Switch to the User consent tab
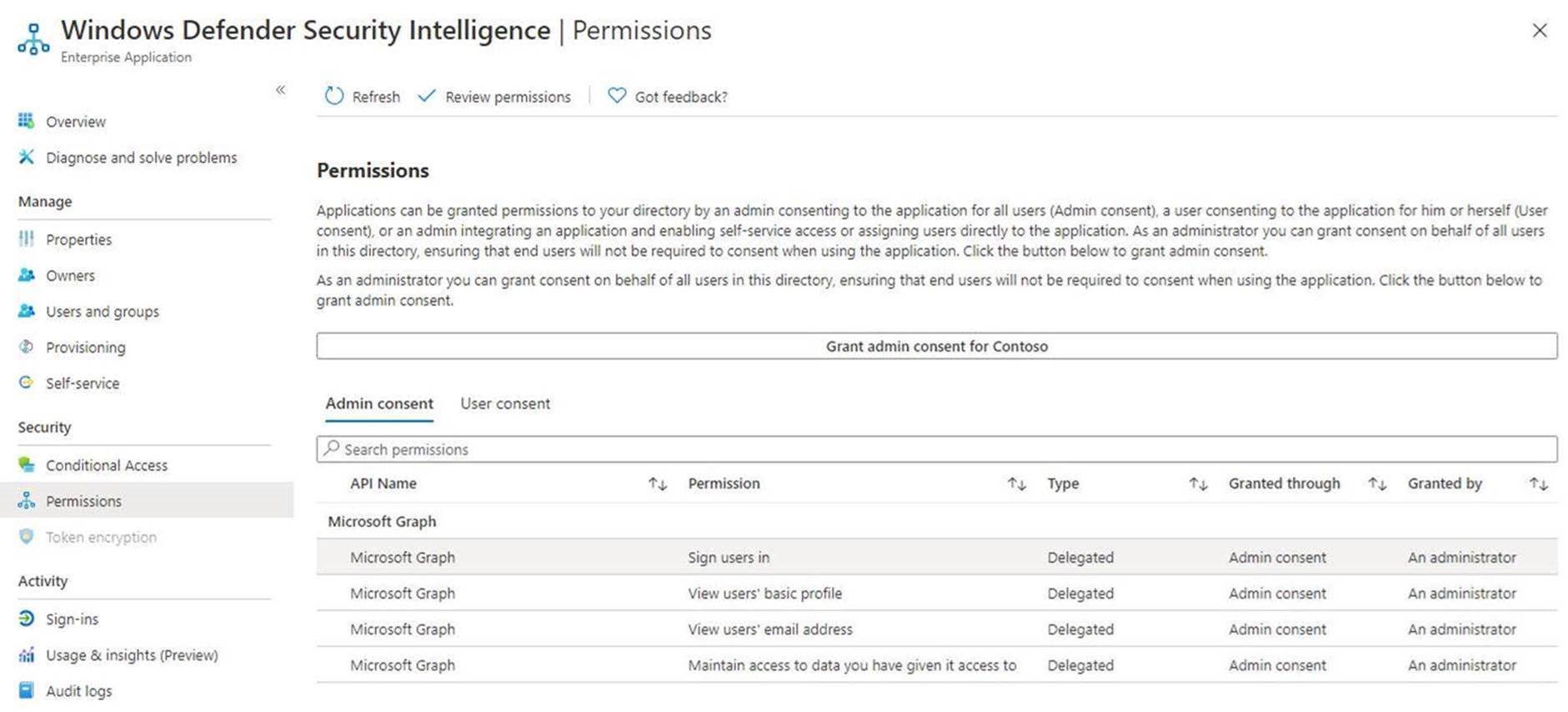Viewport: 1568px width, 712px height. (505, 404)
